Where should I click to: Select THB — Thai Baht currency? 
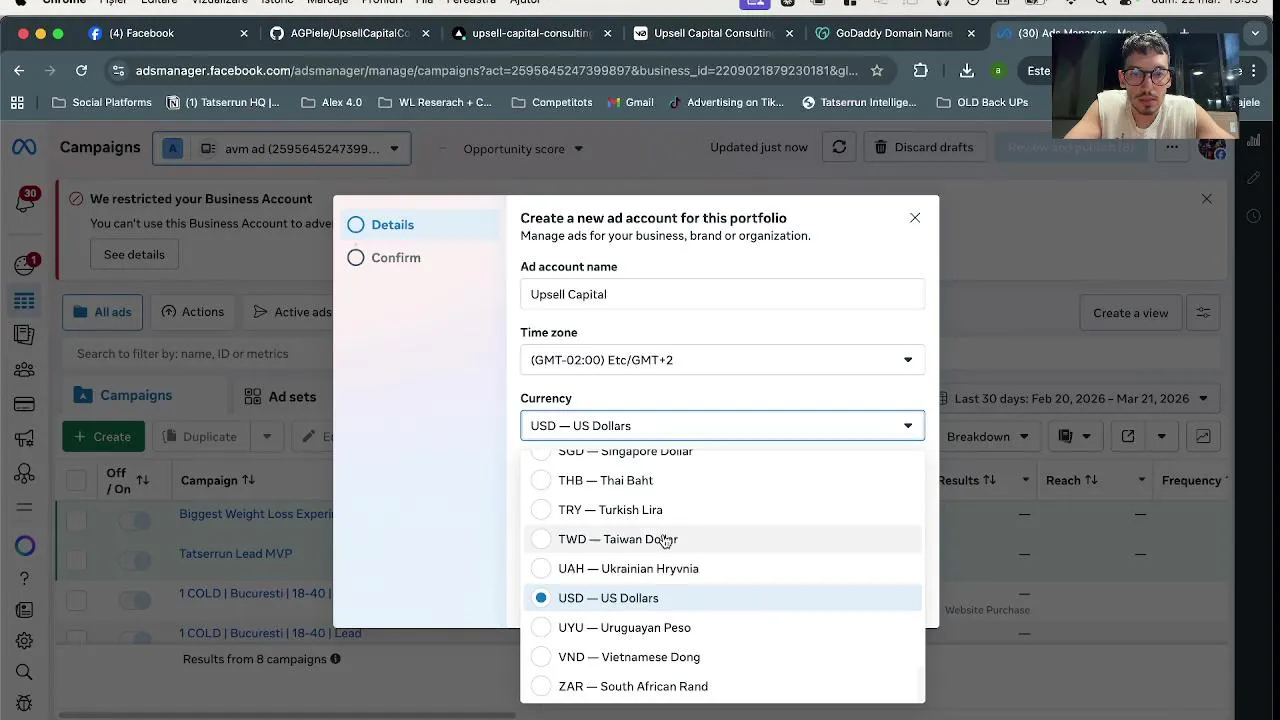click(x=723, y=481)
